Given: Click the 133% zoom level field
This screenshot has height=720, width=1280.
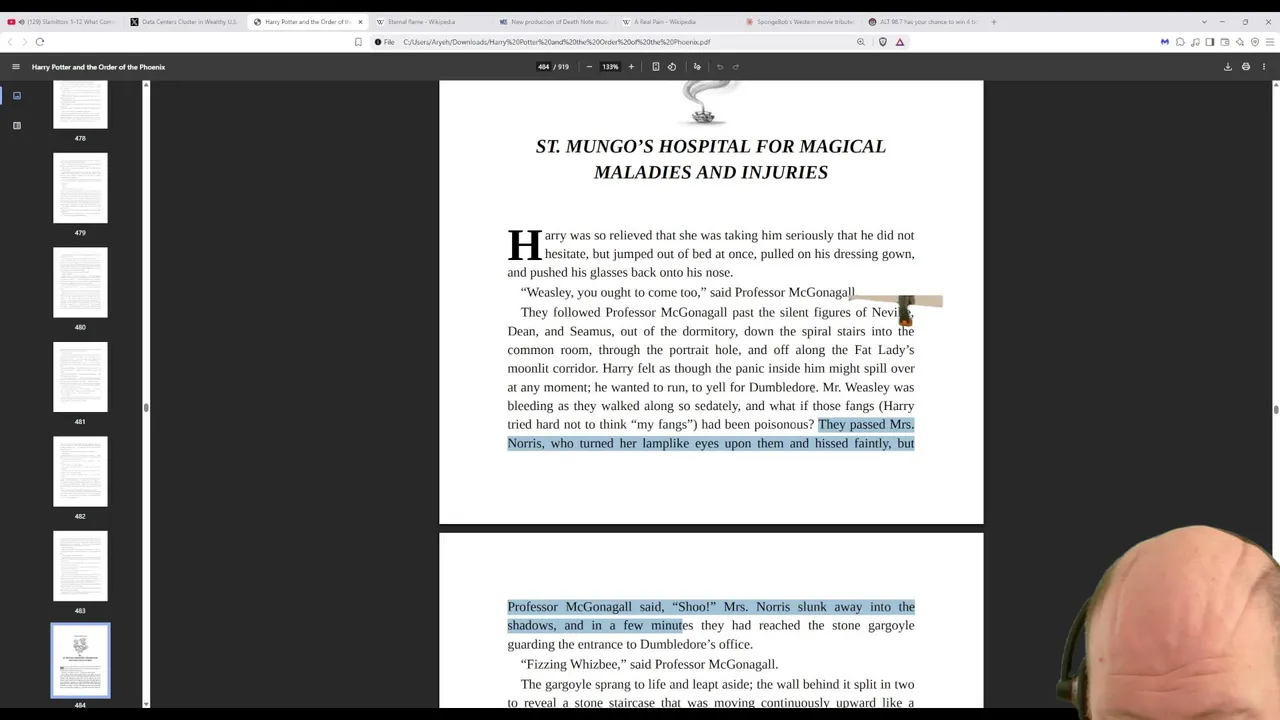Looking at the screenshot, I should (610, 67).
